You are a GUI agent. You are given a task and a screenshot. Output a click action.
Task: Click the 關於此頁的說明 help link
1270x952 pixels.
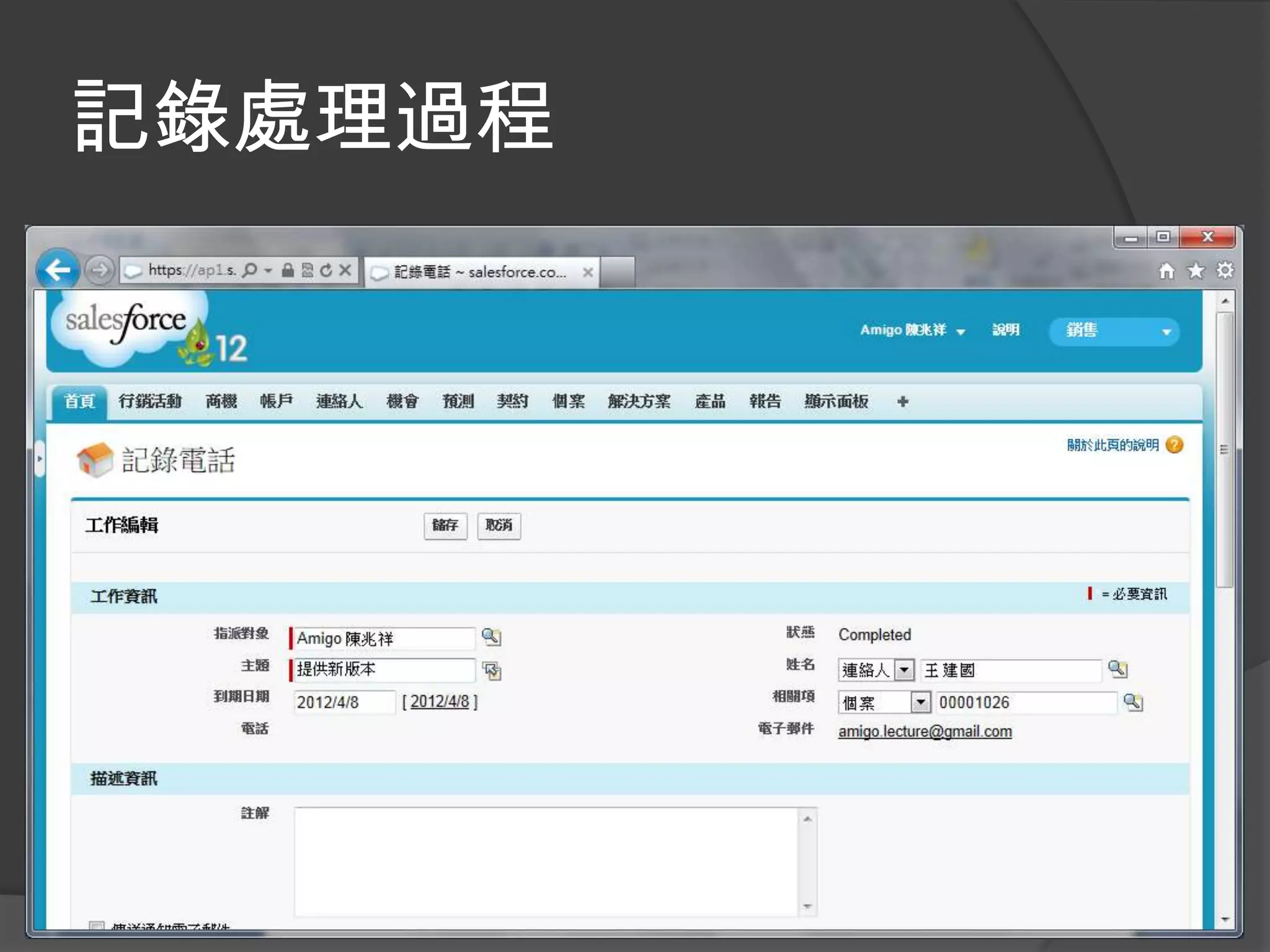1113,445
